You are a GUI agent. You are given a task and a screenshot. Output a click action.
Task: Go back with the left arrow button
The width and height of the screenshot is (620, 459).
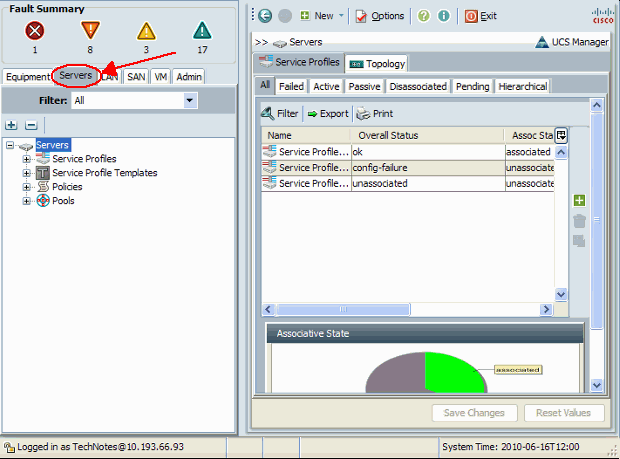[x=265, y=16]
